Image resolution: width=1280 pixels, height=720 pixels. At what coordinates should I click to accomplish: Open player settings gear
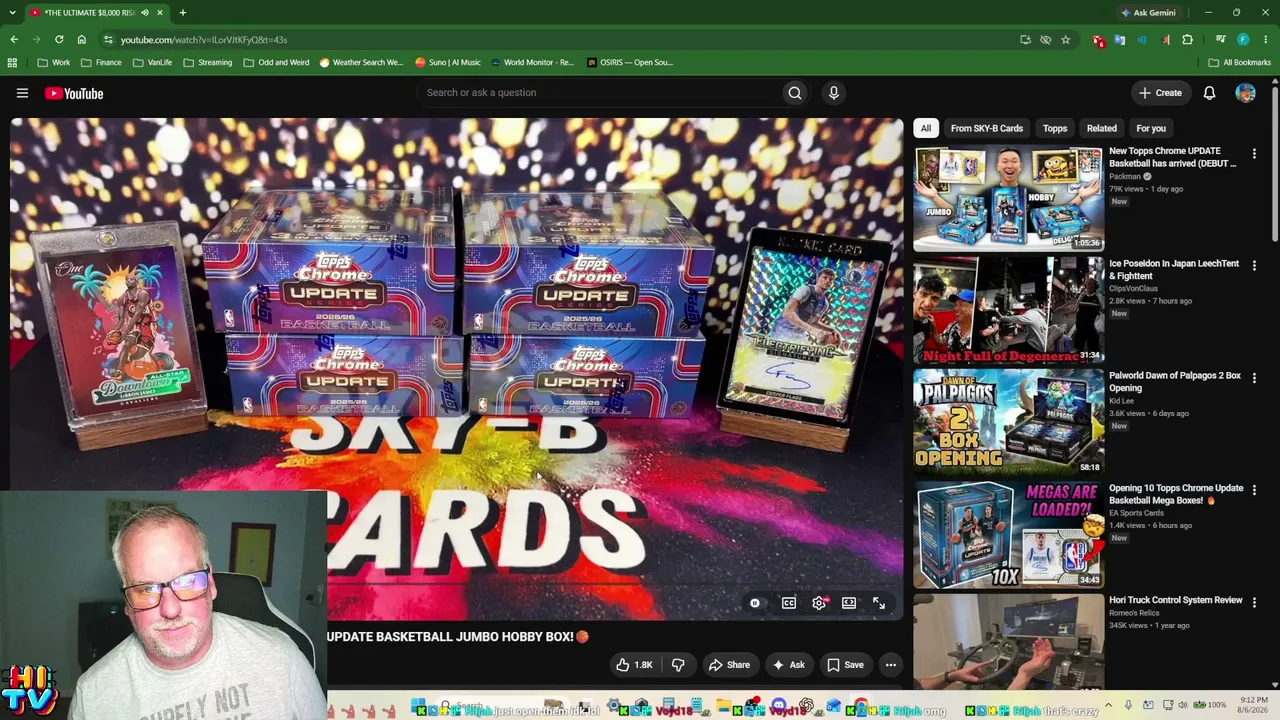(819, 603)
